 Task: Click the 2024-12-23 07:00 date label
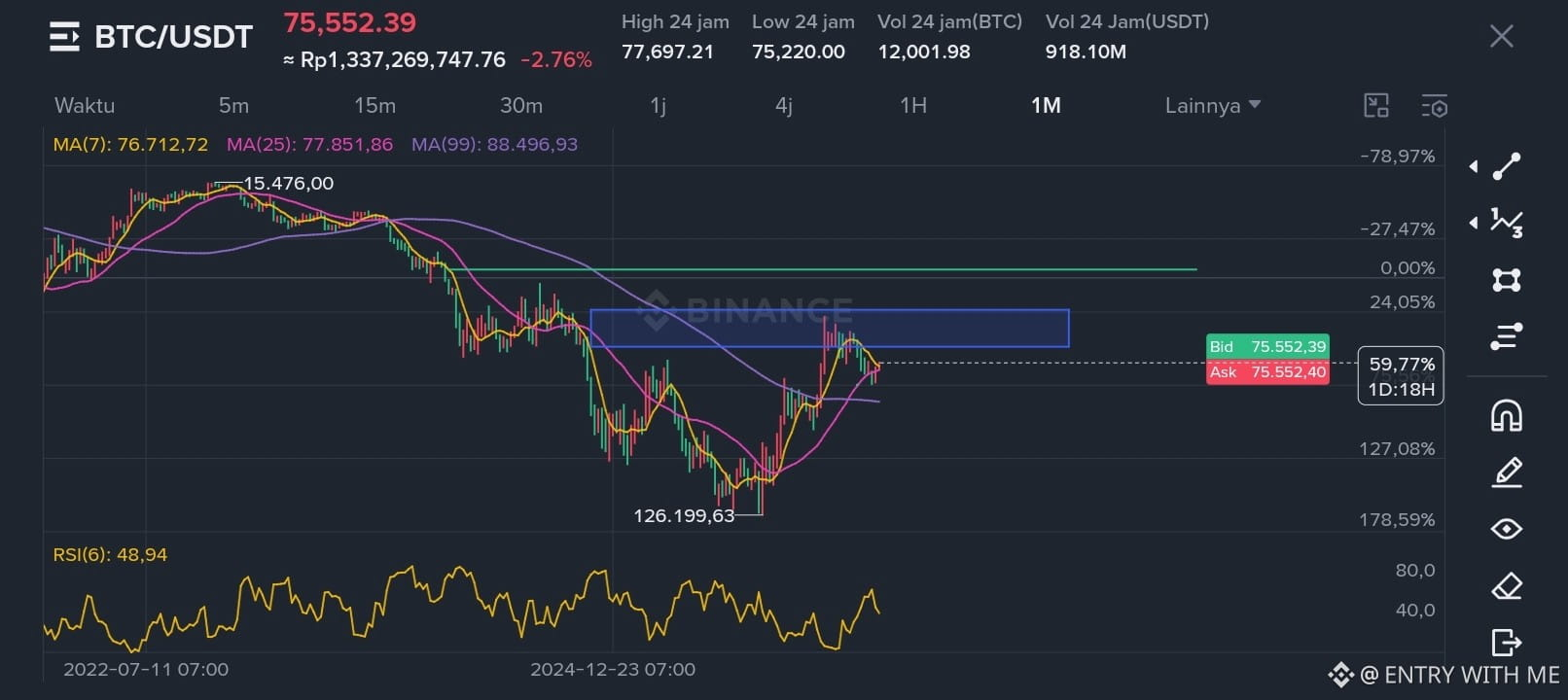click(x=613, y=670)
